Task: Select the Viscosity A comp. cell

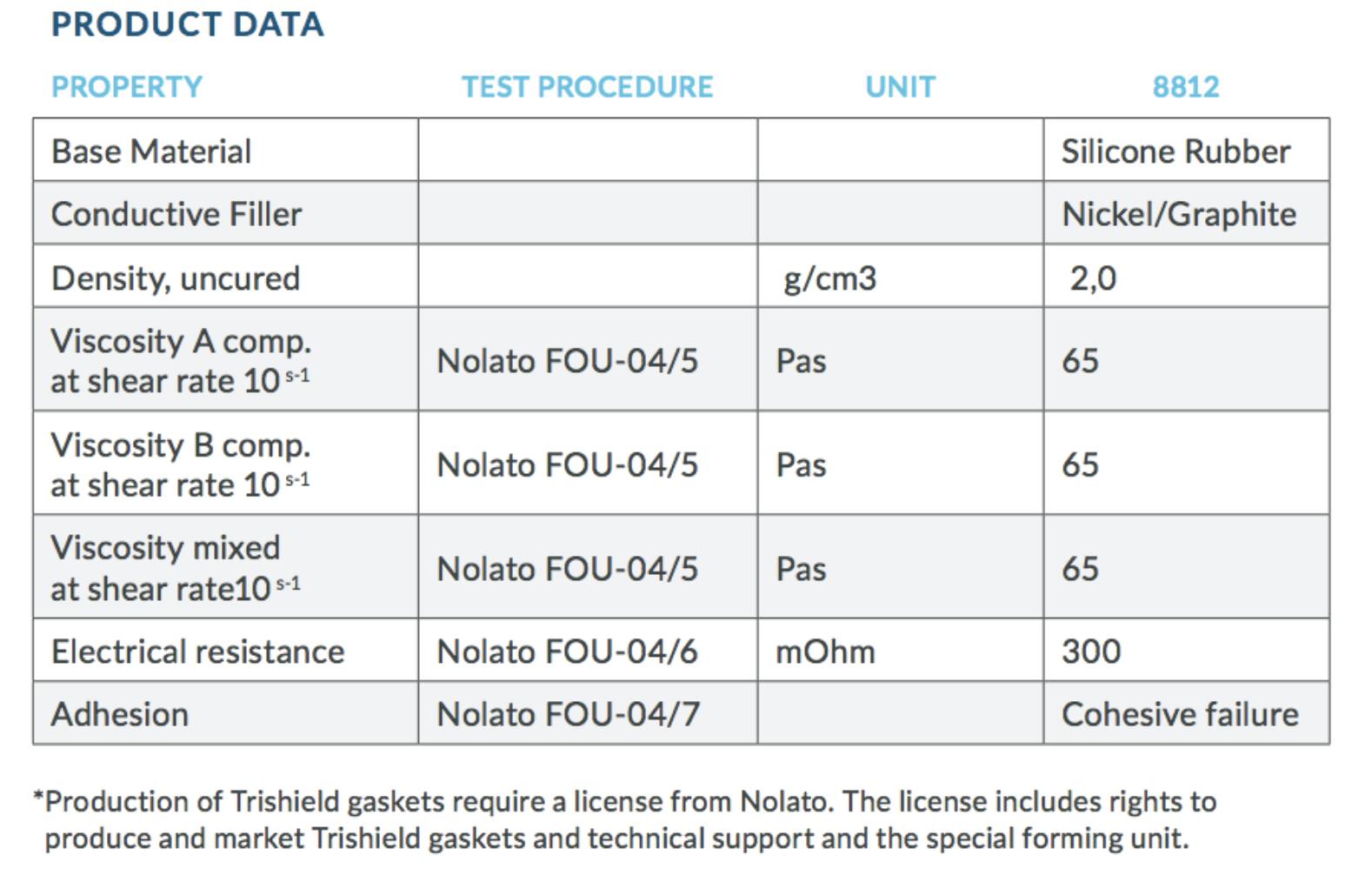Action: [226, 359]
